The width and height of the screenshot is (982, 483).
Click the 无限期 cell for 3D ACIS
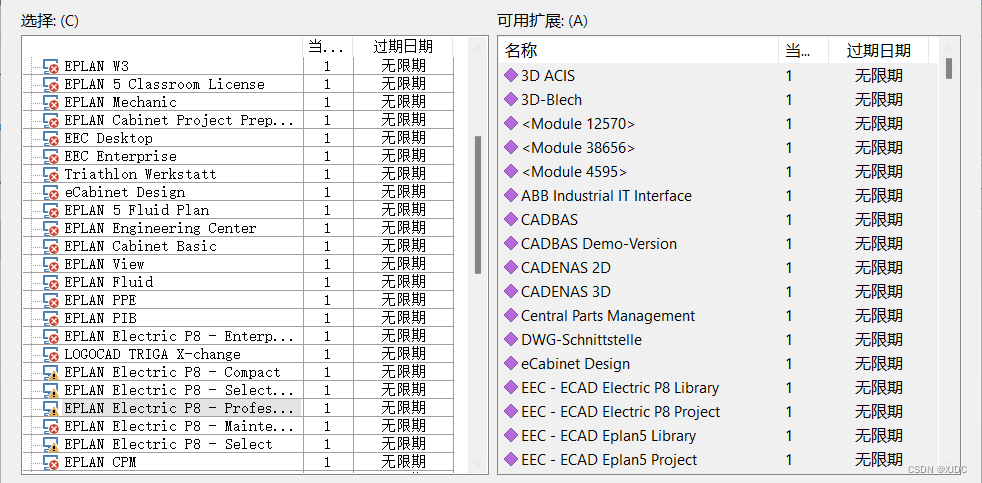tap(879, 76)
